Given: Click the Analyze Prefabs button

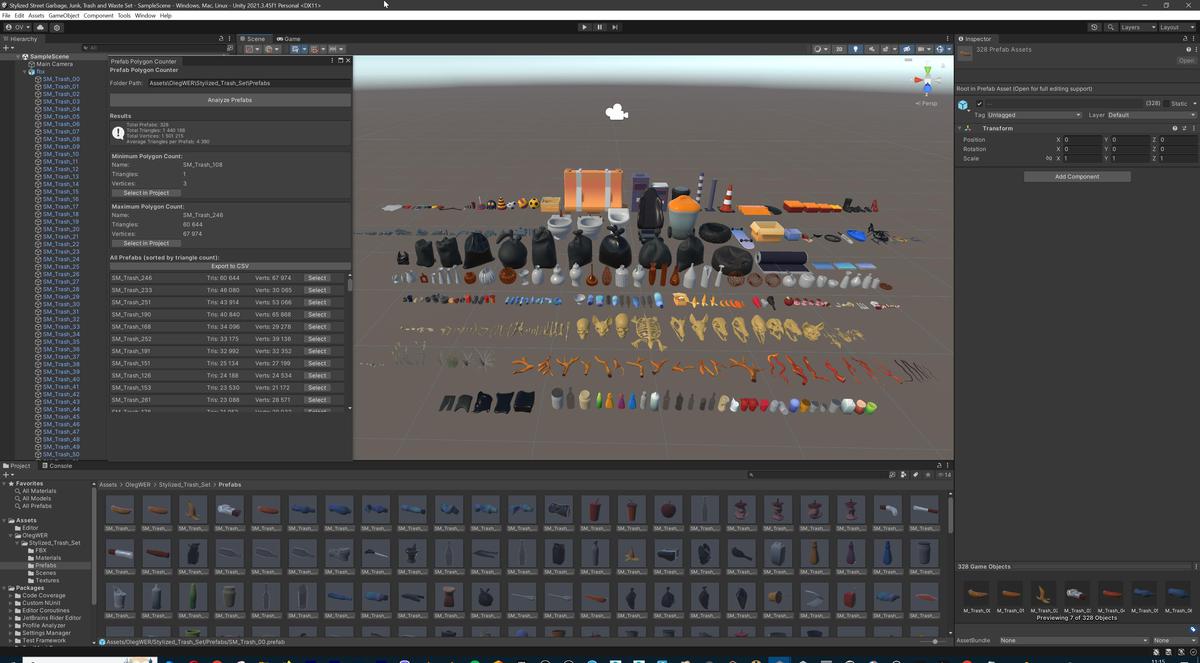Looking at the screenshot, I should (232, 100).
